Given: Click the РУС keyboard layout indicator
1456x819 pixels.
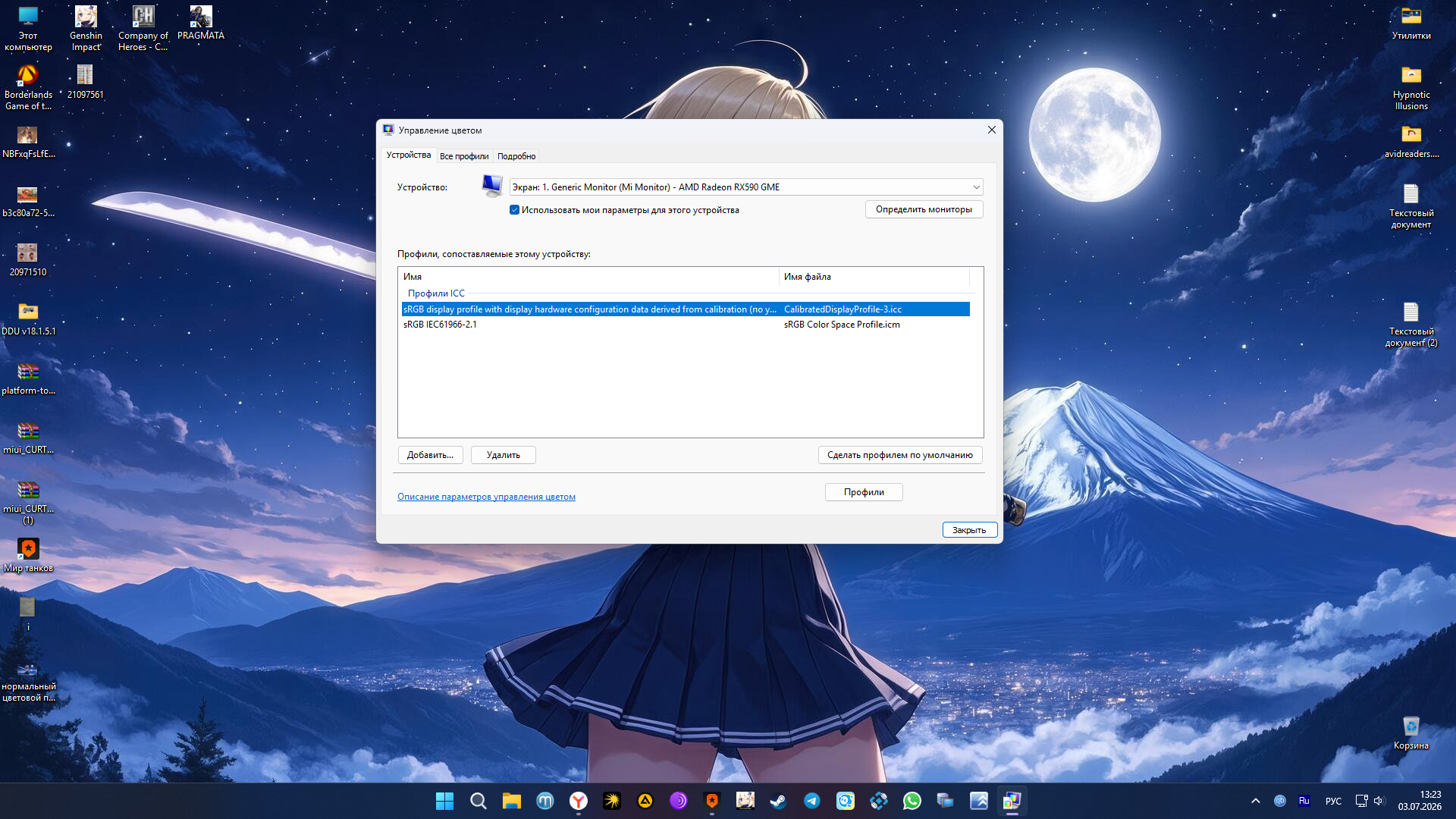Looking at the screenshot, I should pos(1333,801).
